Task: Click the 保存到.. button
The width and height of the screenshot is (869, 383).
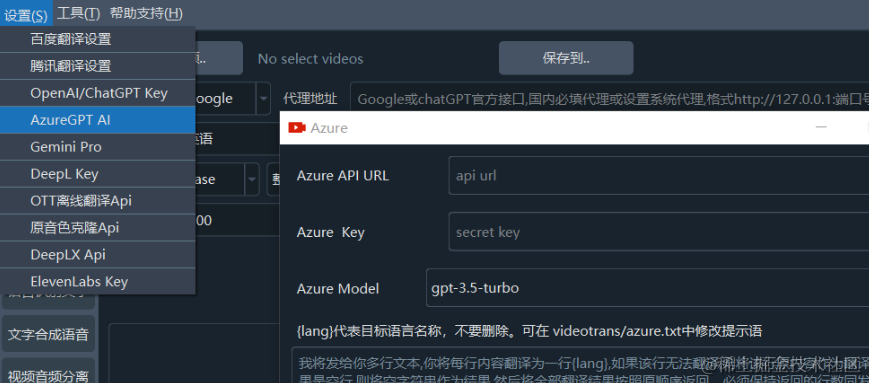Action: (566, 58)
